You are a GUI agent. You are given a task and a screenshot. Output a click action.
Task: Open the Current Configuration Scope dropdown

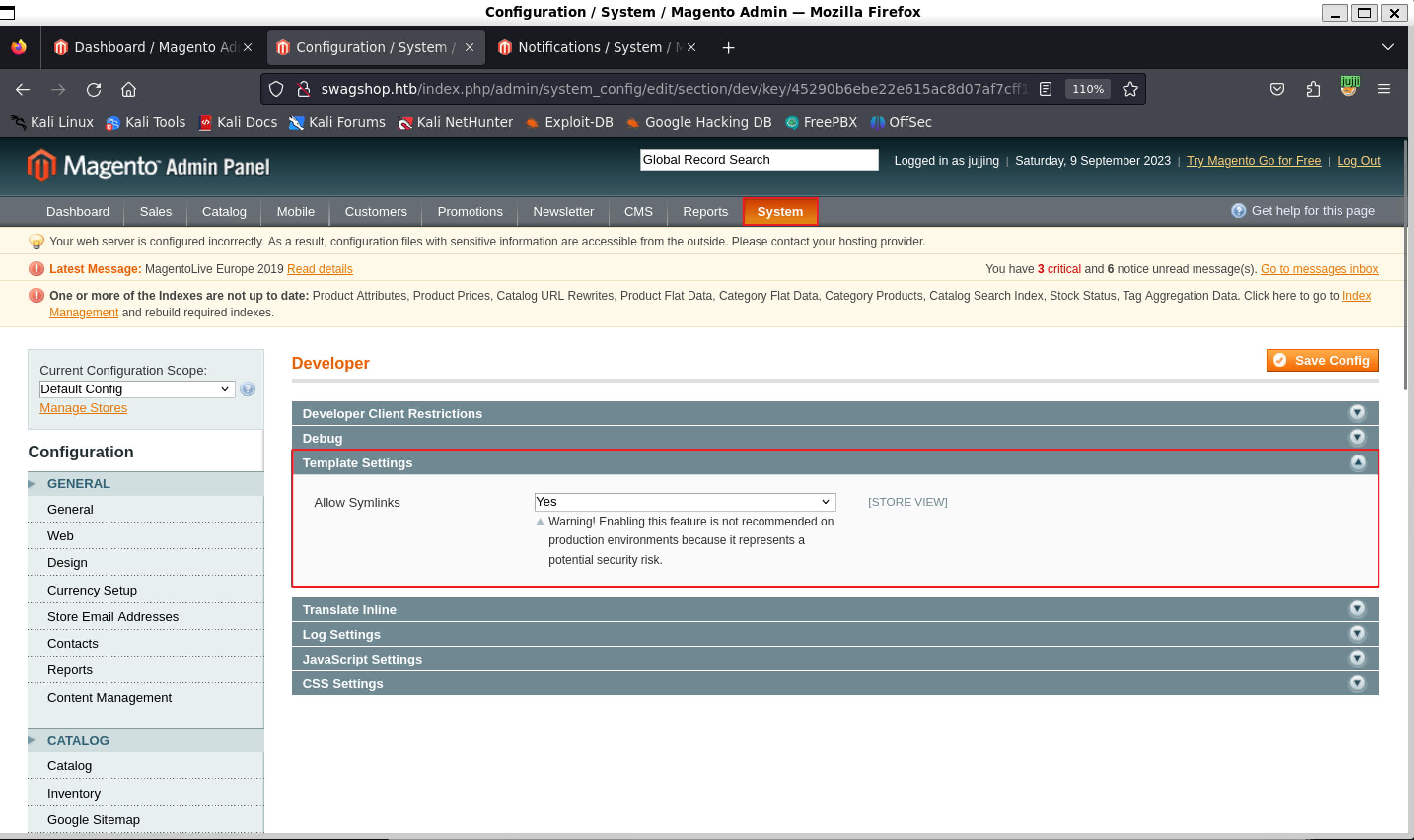137,389
